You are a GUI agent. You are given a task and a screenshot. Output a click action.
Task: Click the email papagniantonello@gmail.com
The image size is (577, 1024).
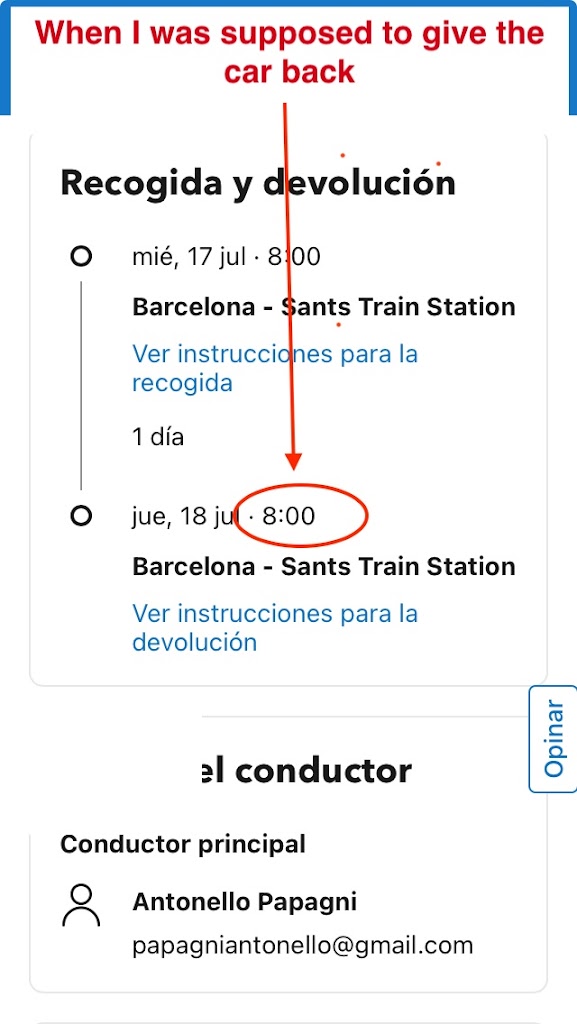pyautogui.click(x=303, y=945)
